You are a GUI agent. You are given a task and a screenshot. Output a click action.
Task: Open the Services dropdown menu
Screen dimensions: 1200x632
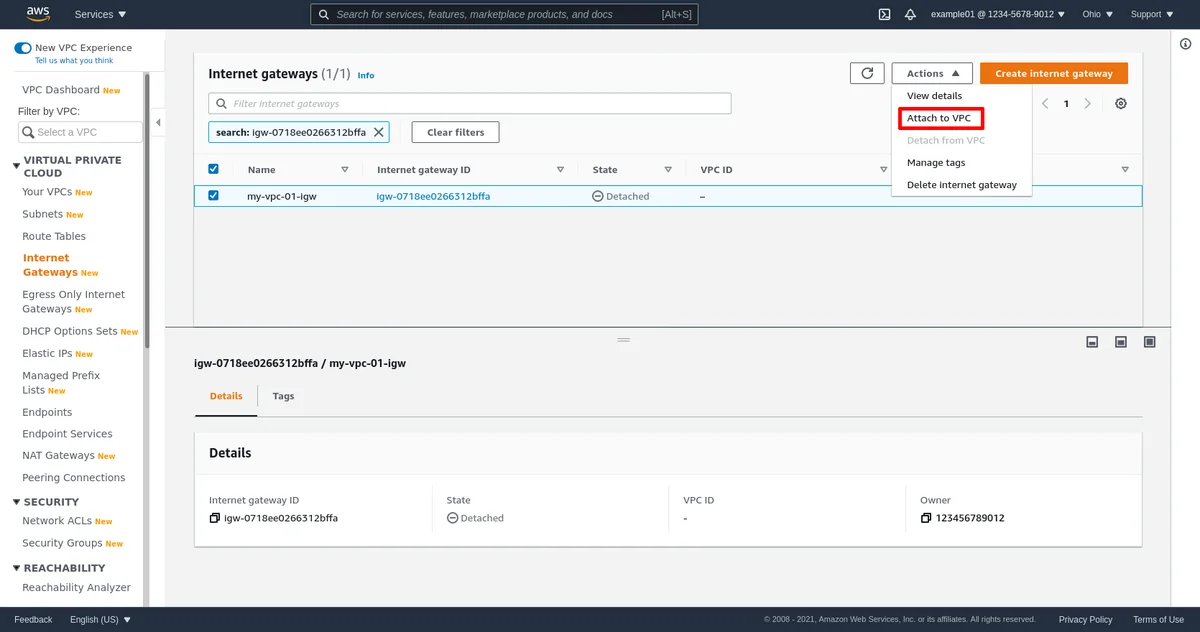(100, 14)
